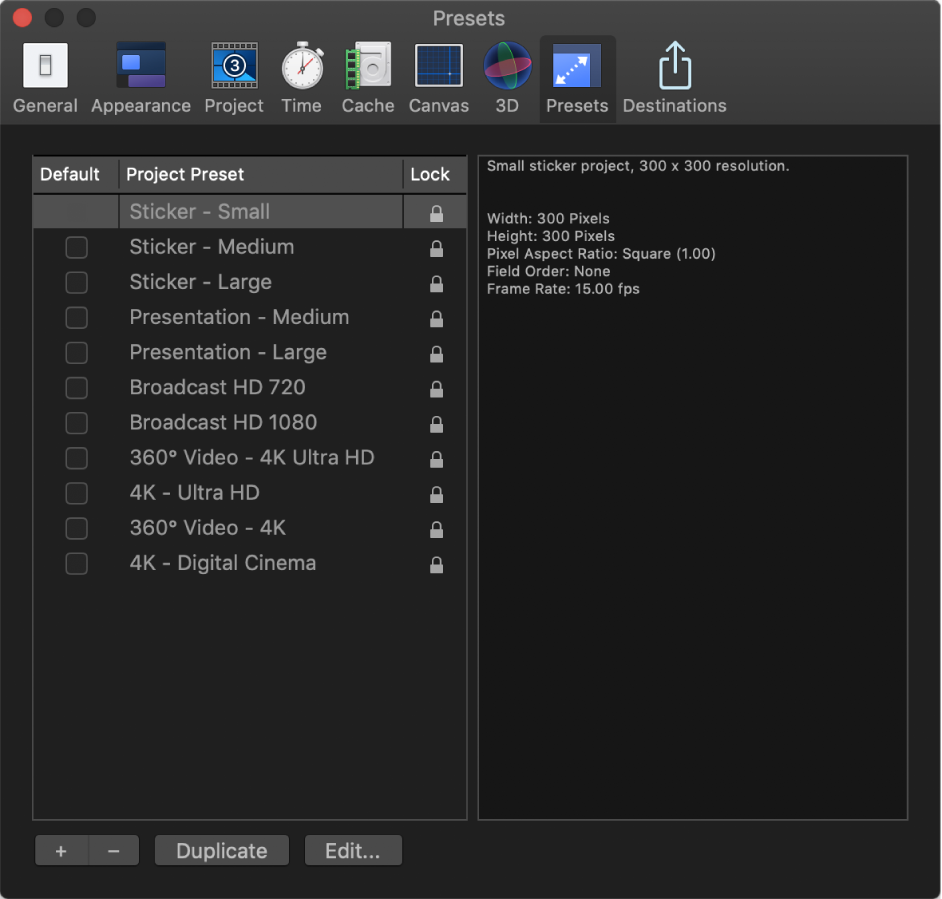This screenshot has height=899, width=942.
Task: Enable 4K - Ultra HD as default
Action: point(76,493)
